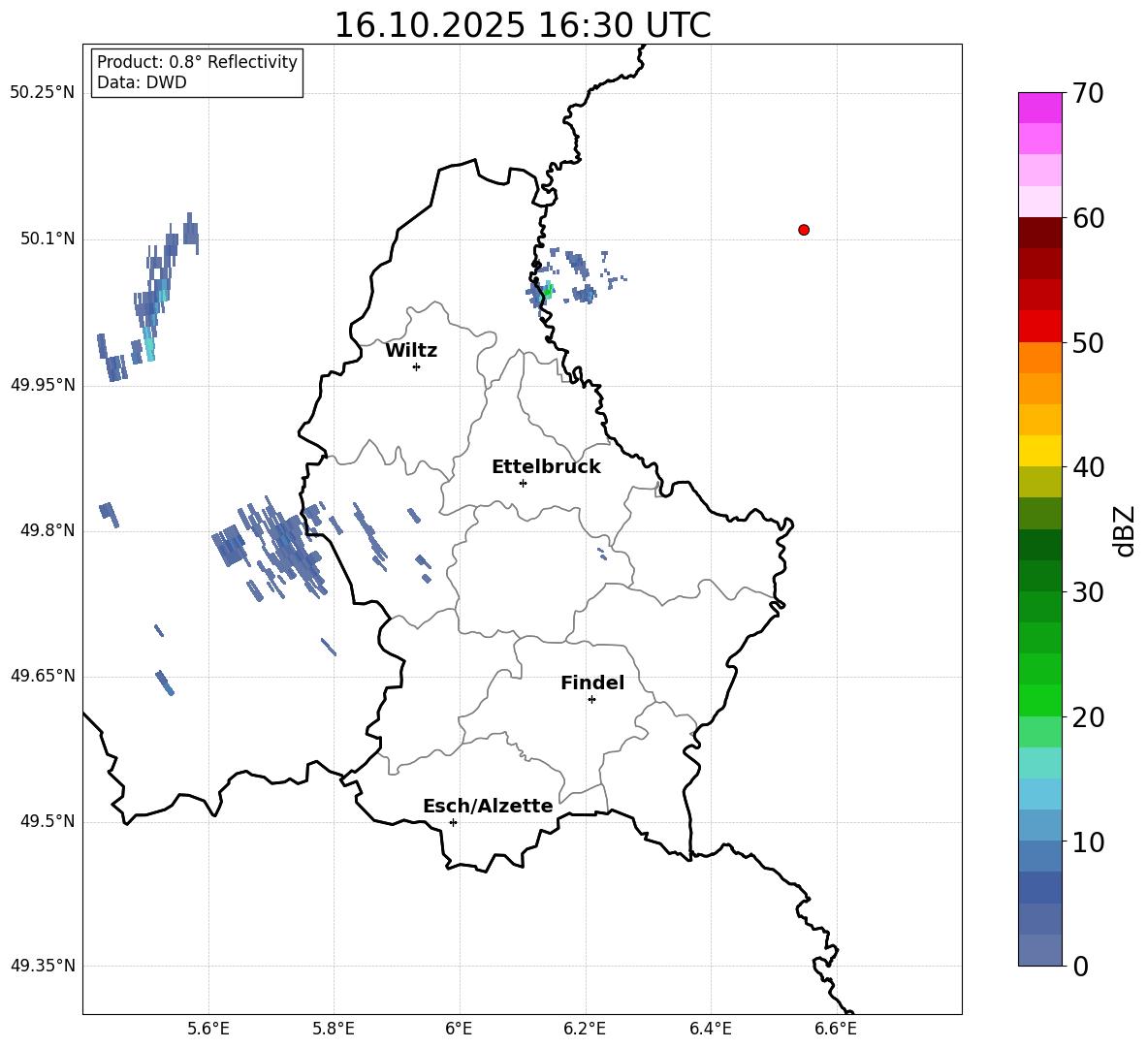Click the dark red colorbar segment below 60
Viewport: 1148px width, 1048px height.
[x=1040, y=233]
